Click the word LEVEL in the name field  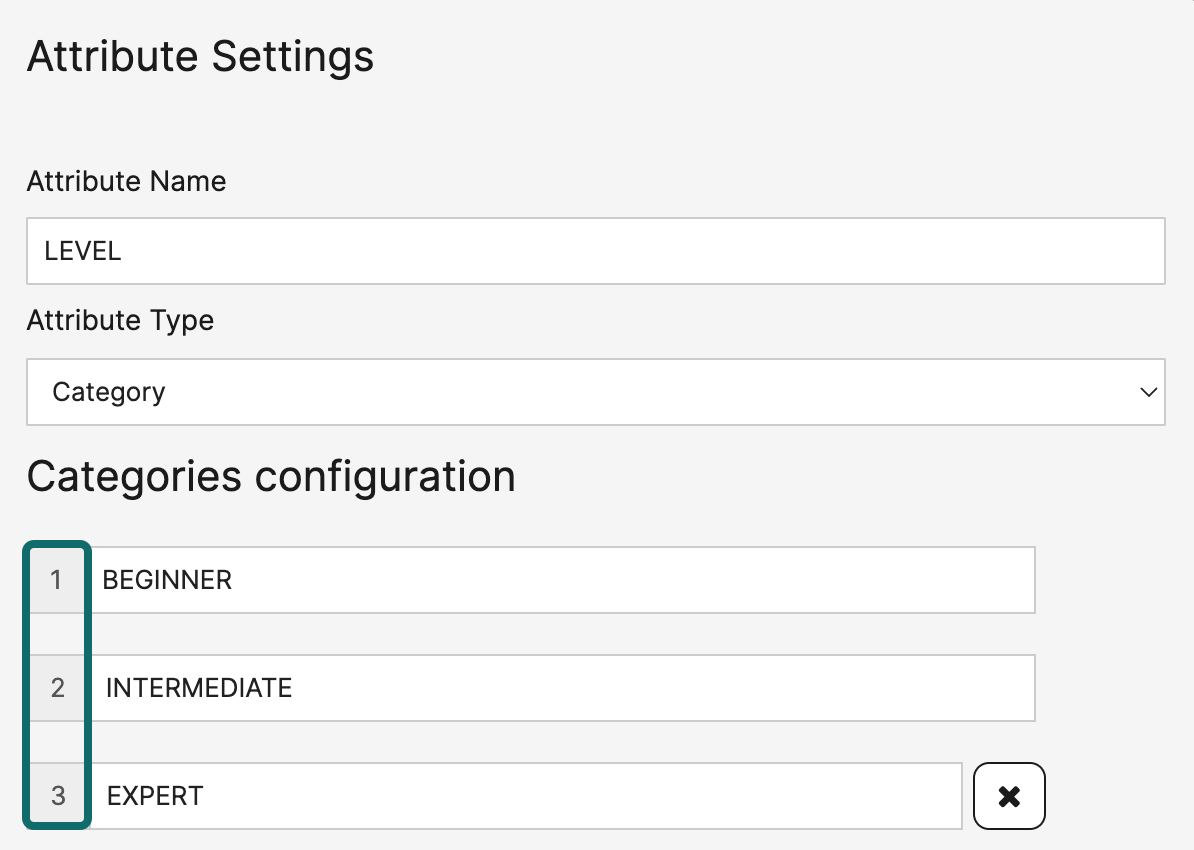click(x=83, y=251)
